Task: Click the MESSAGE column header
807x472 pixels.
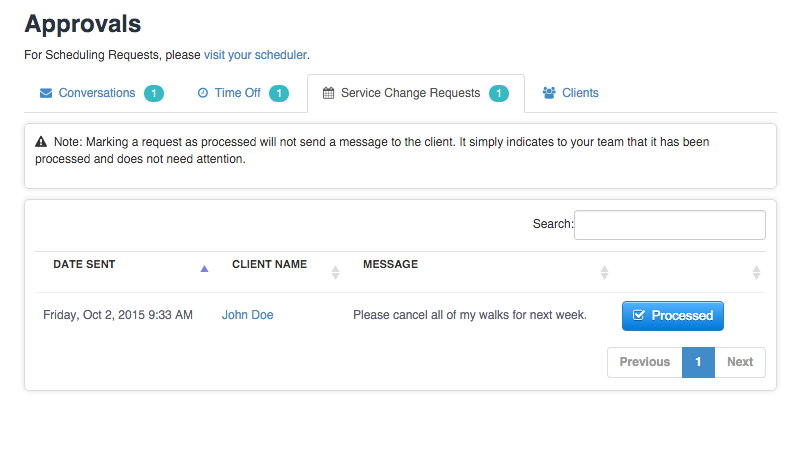Action: coord(391,264)
